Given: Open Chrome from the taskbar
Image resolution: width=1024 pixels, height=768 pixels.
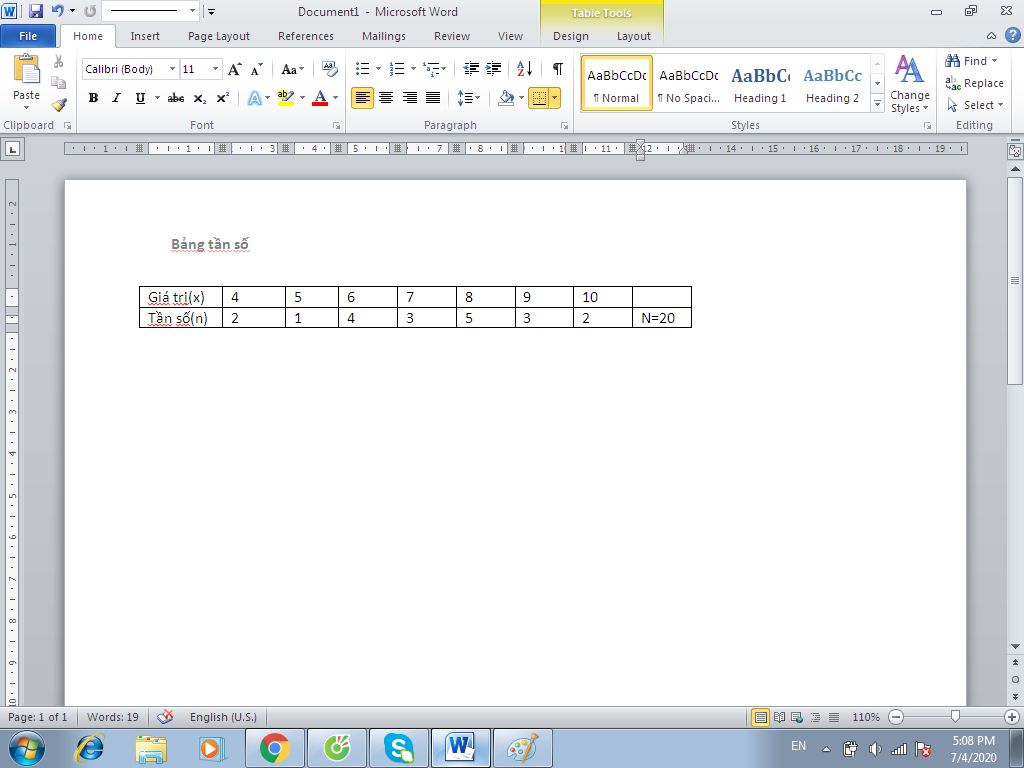Looking at the screenshot, I should click(275, 748).
